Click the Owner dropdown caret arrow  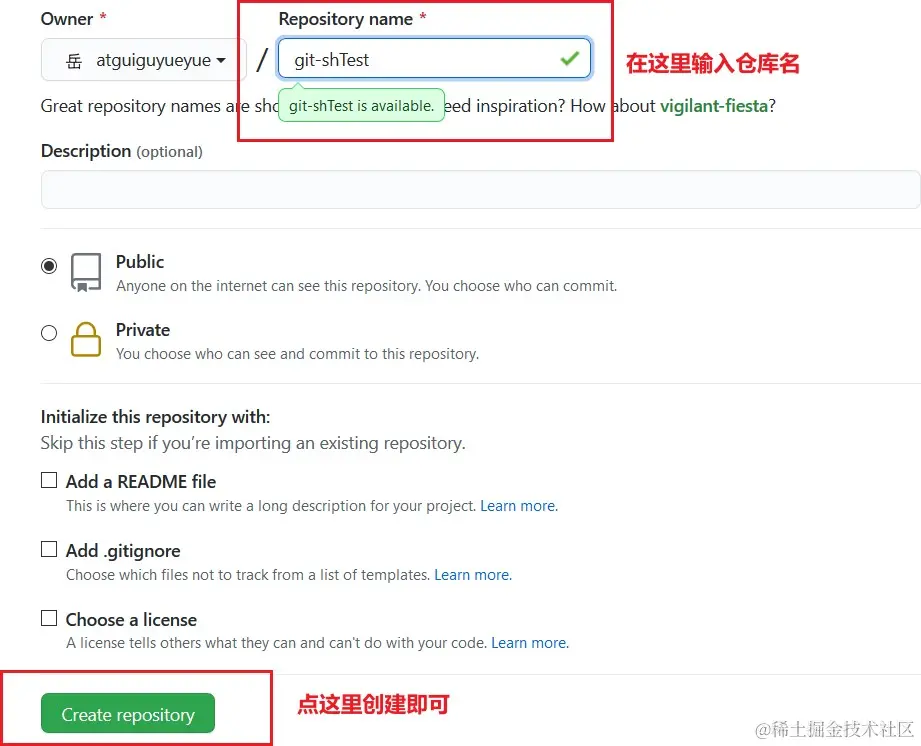pyautogui.click(x=221, y=61)
